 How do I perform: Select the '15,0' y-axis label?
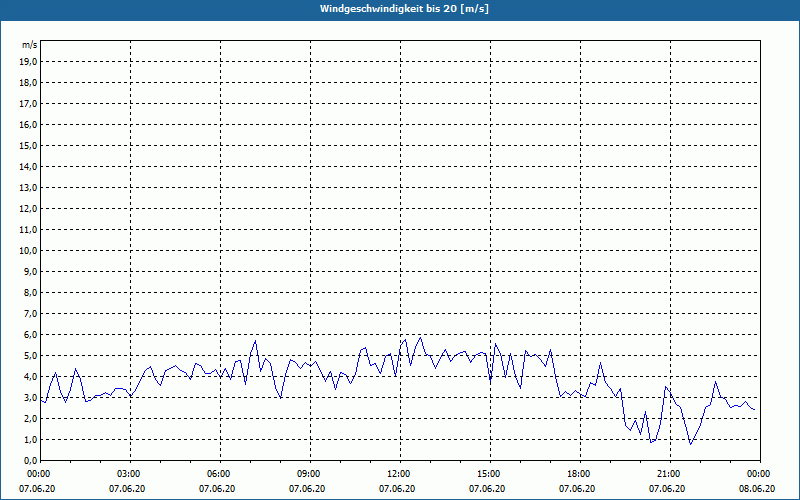28,145
